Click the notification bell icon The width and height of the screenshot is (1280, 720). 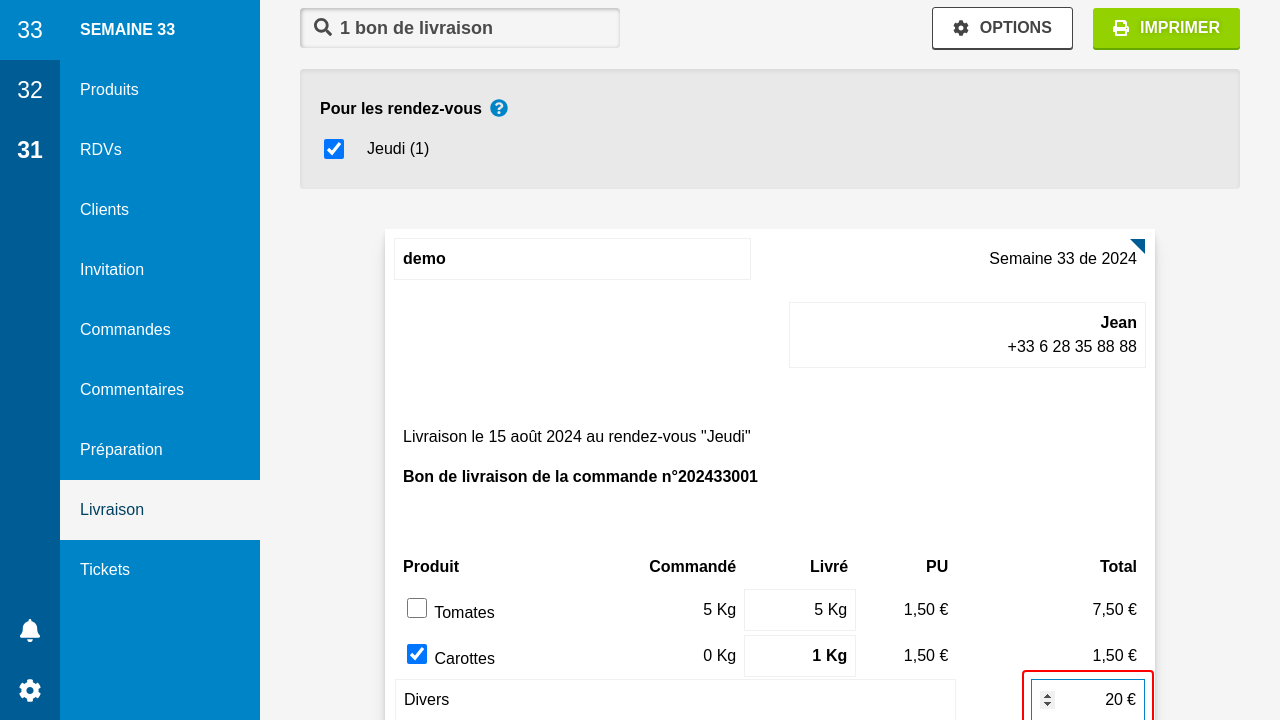tap(30, 630)
